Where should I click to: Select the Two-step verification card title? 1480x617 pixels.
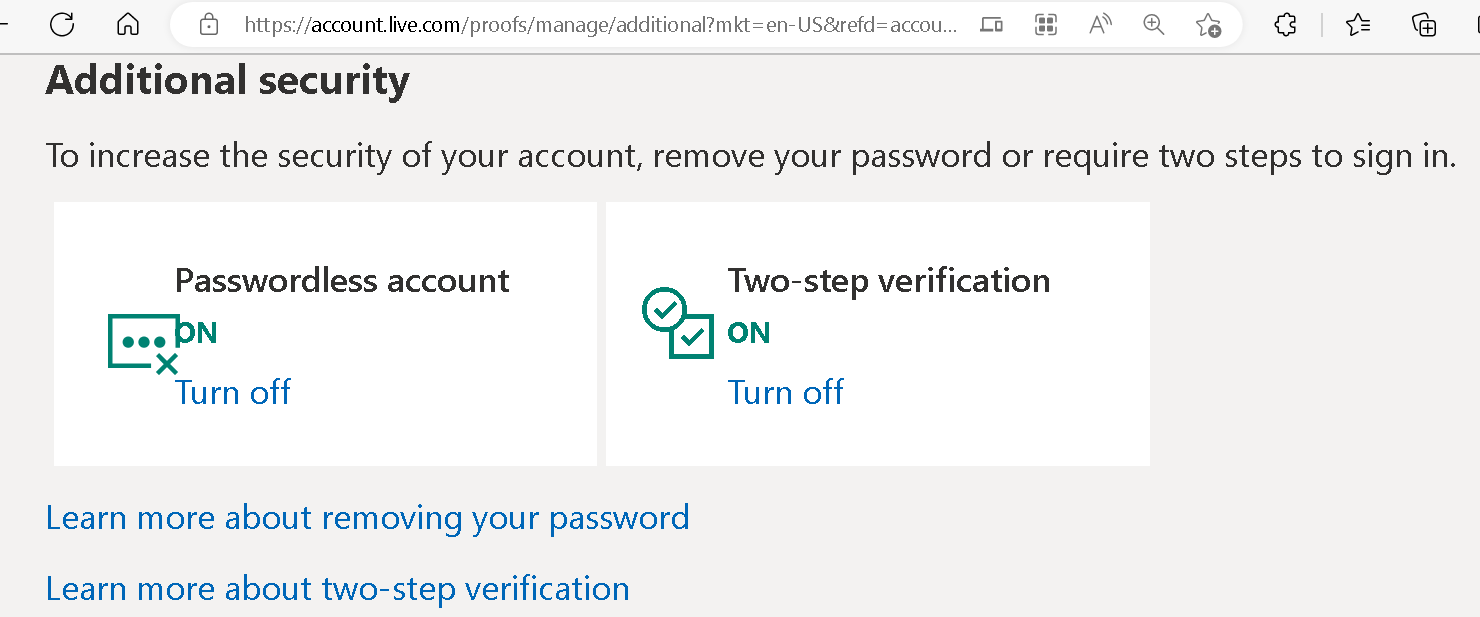(x=889, y=281)
